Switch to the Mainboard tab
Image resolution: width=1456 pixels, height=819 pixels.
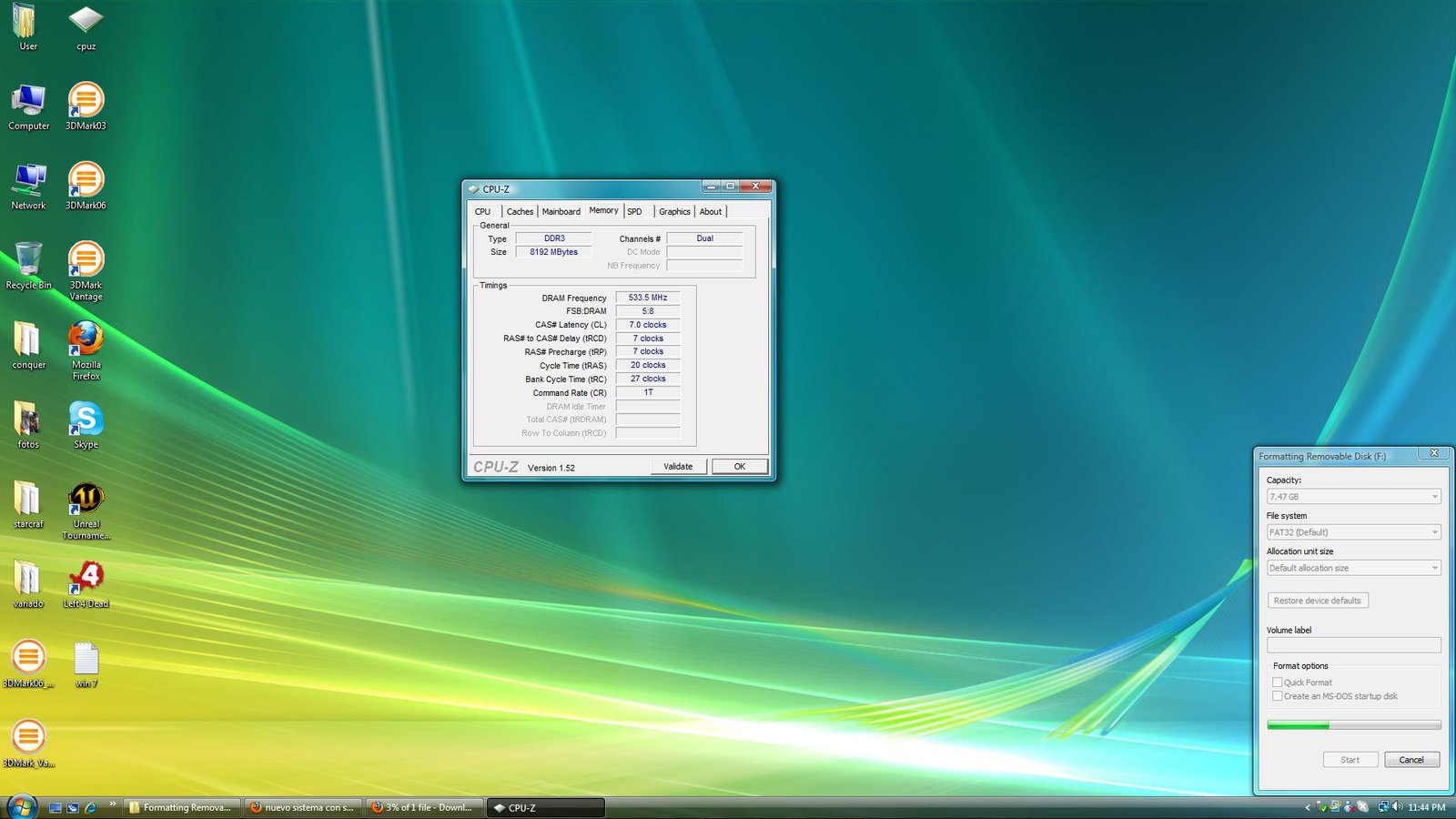(x=561, y=212)
